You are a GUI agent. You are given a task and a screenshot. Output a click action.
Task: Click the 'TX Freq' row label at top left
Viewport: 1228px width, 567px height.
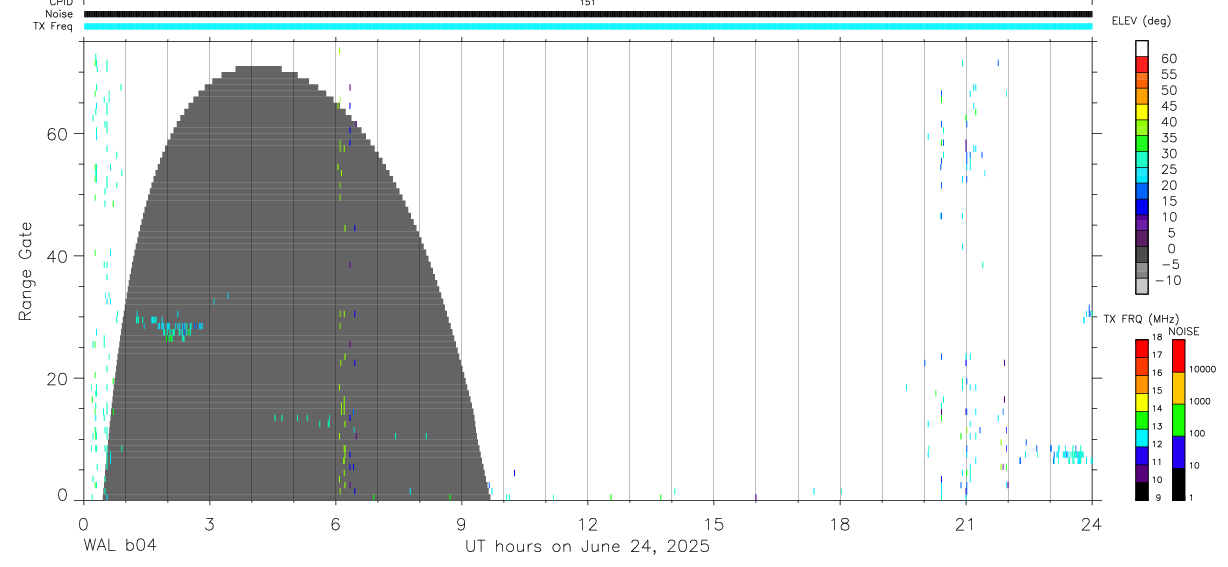[x=54, y=26]
